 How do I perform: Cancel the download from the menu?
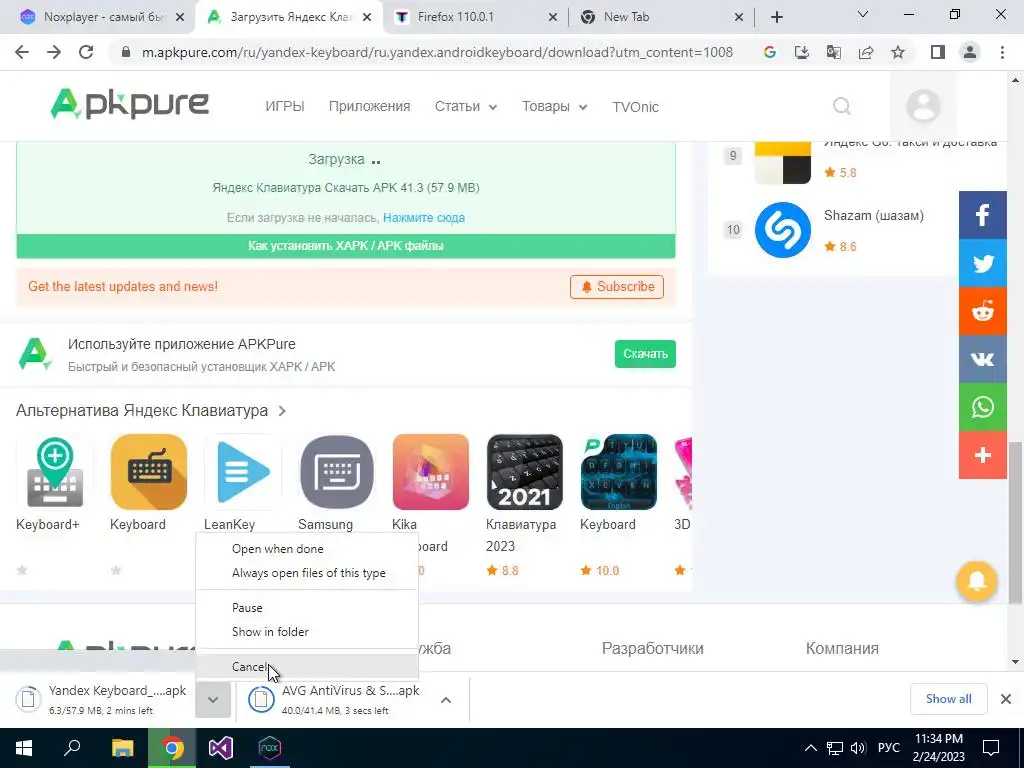[306, 667]
